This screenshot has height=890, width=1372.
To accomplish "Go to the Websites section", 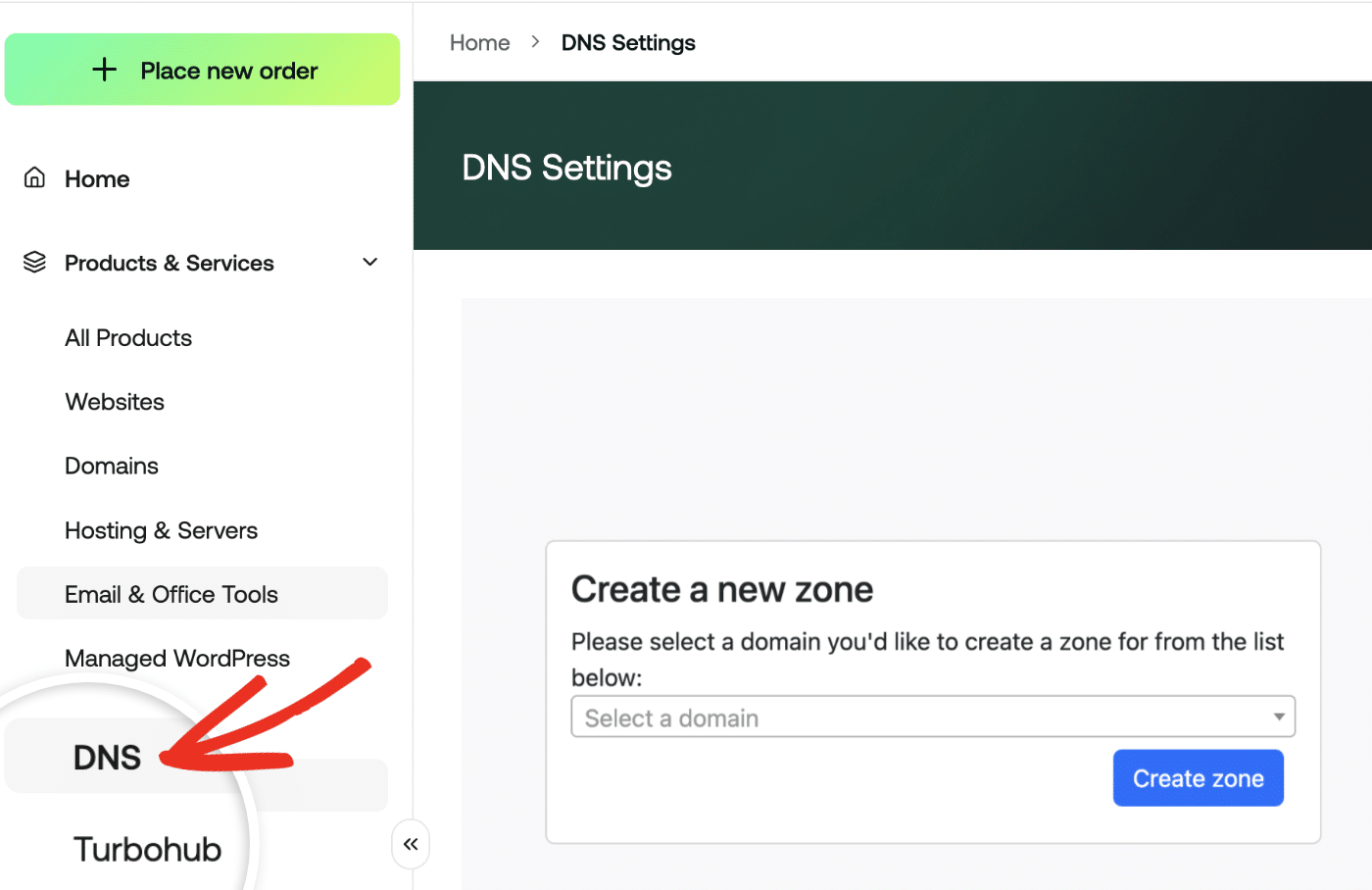I will [x=114, y=402].
